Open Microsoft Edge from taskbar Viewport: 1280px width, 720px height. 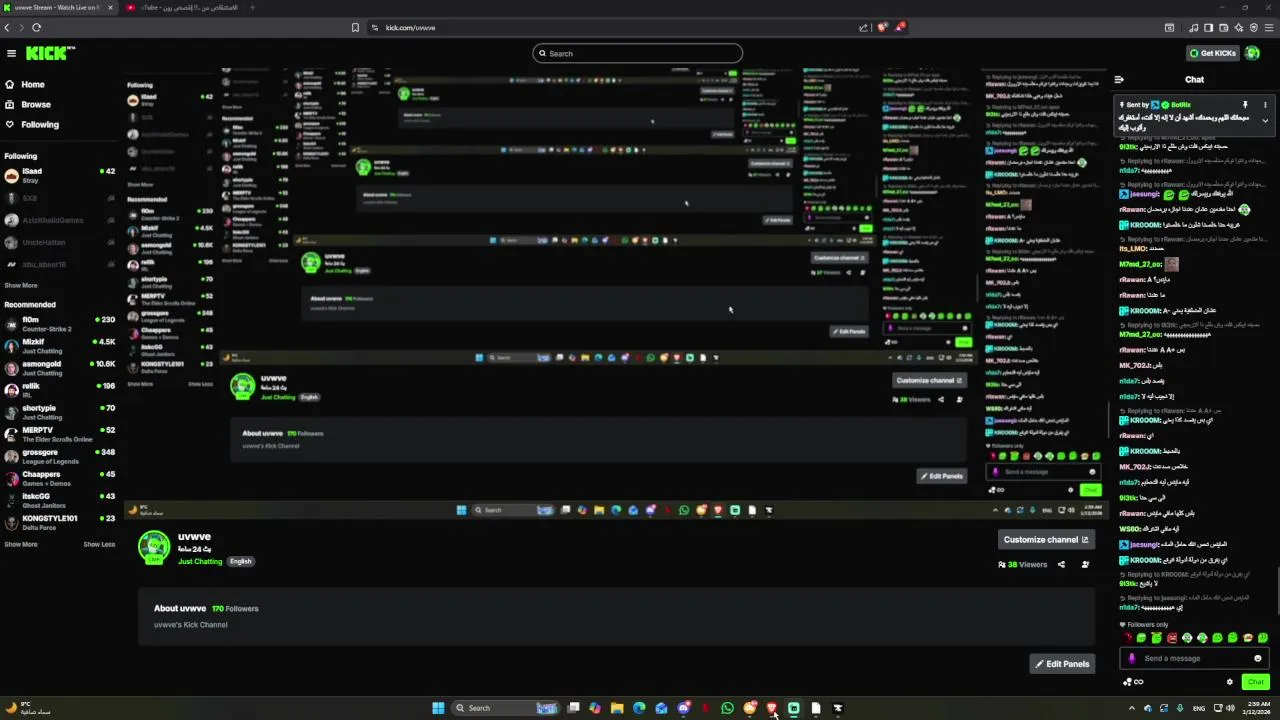point(639,708)
